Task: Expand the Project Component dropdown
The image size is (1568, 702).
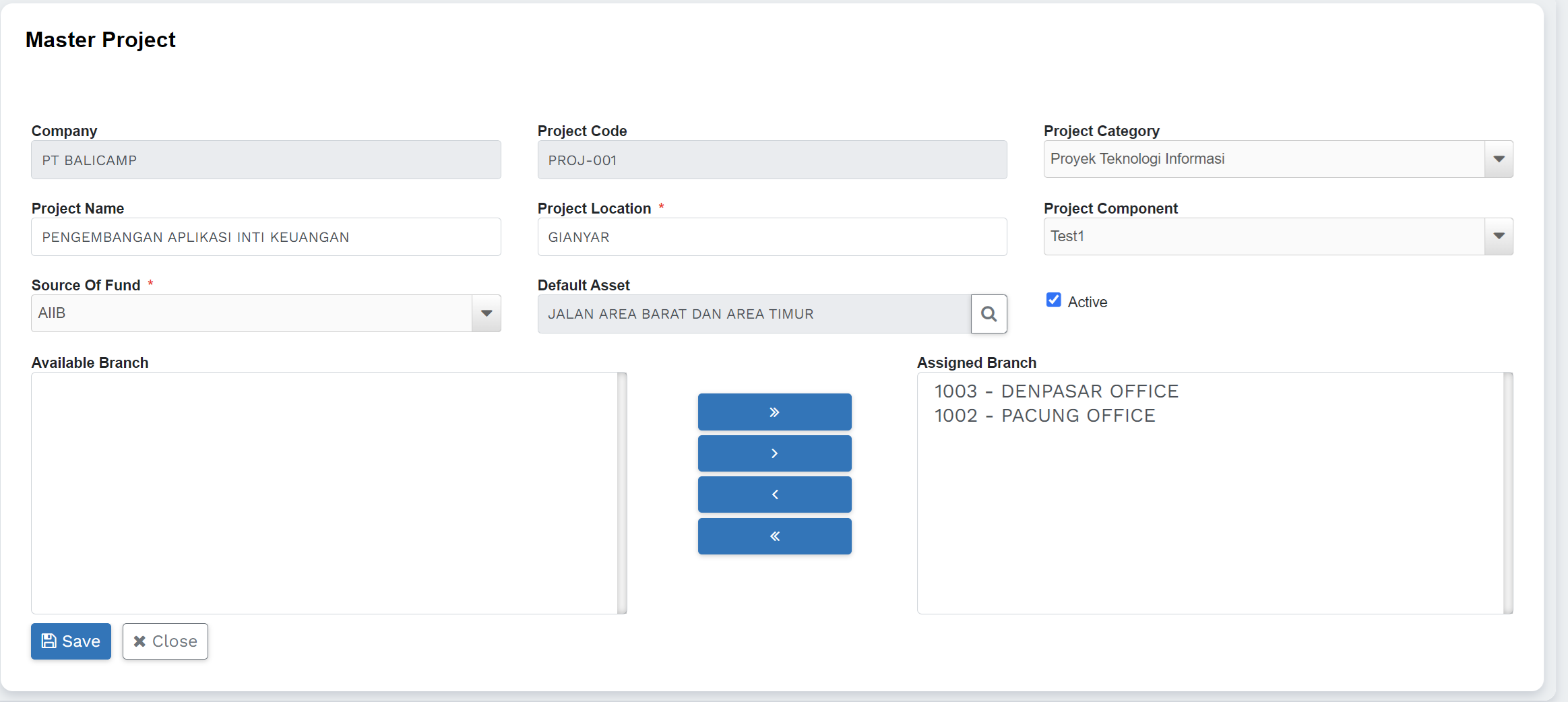Action: click(1499, 236)
